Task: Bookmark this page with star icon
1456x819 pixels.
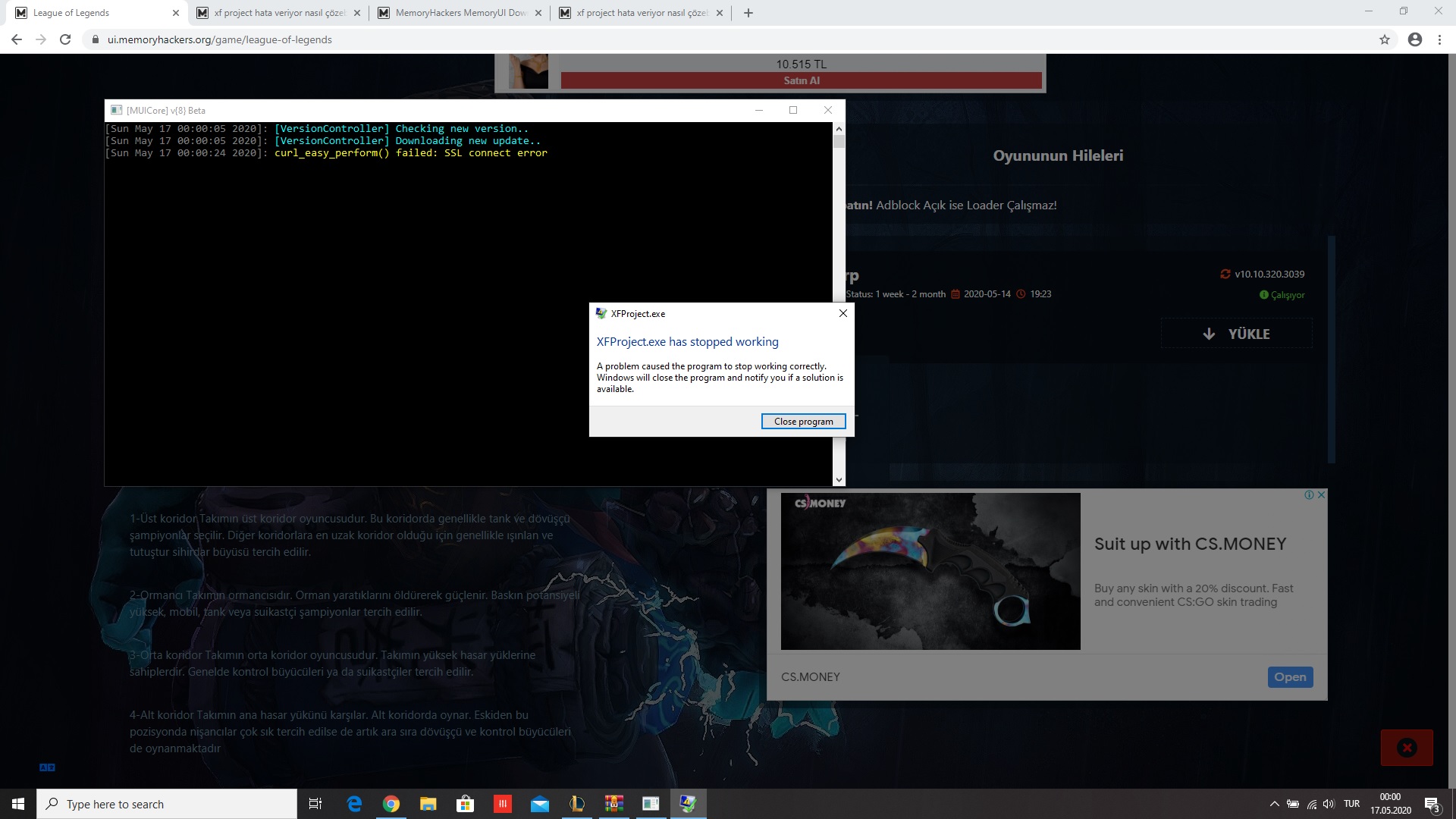Action: 1385,39
